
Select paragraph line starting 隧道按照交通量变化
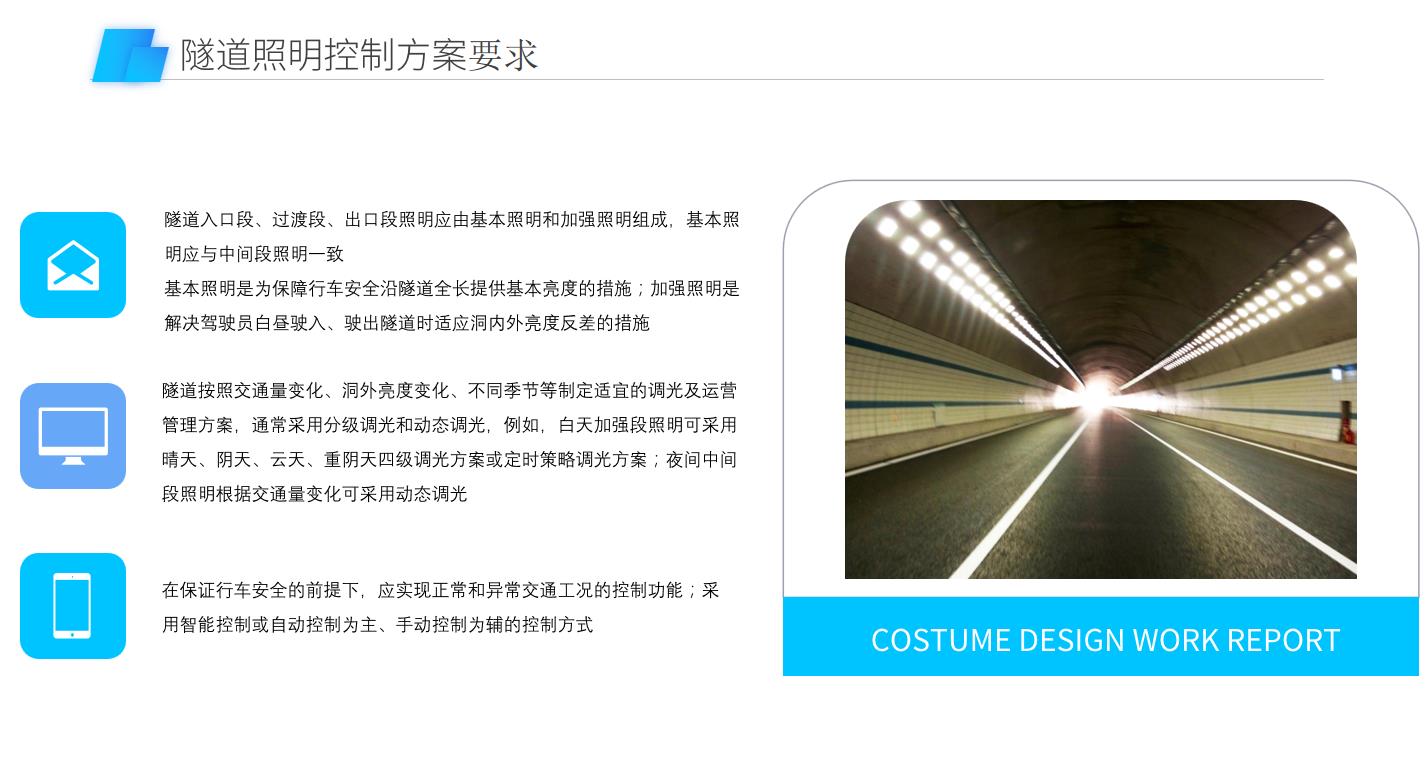pyautogui.click(x=449, y=391)
